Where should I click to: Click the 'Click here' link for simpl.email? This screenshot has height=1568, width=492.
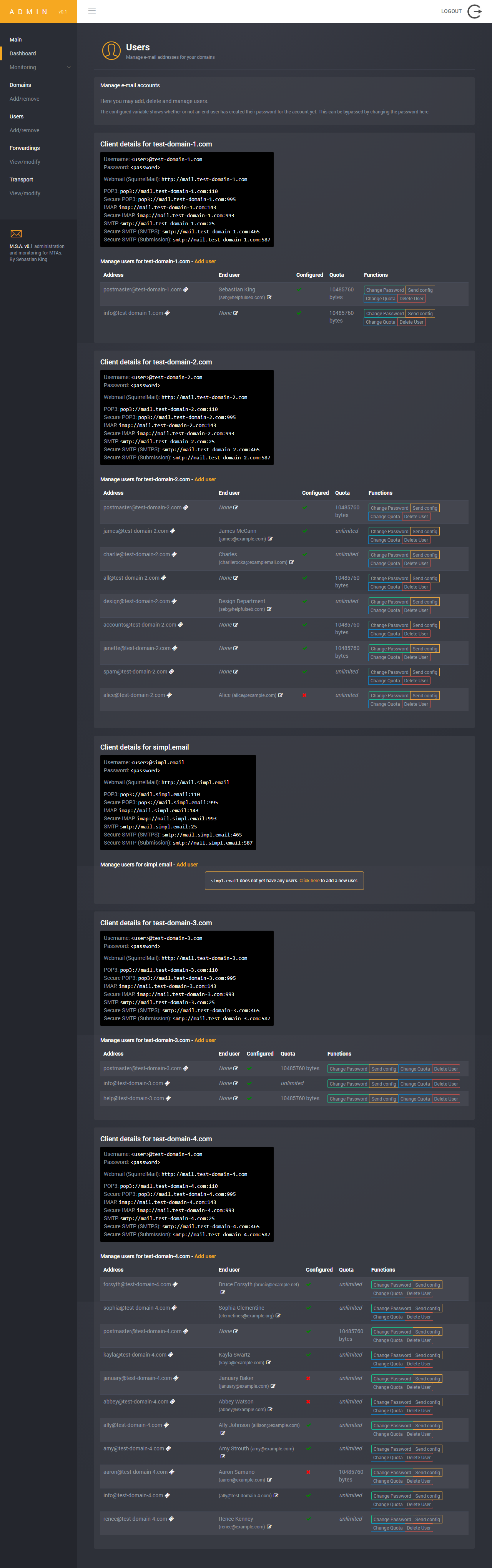[309, 881]
